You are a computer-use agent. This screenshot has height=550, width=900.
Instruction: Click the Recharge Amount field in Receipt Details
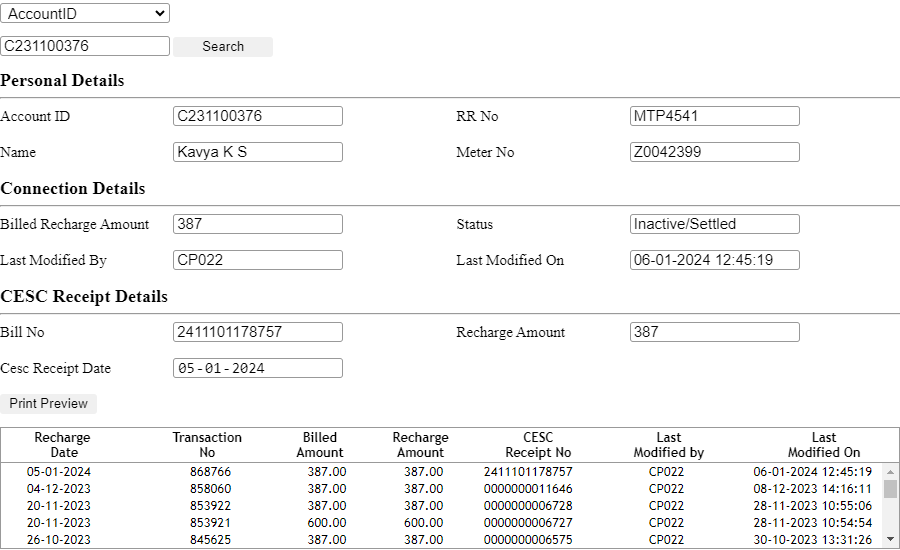click(x=715, y=332)
